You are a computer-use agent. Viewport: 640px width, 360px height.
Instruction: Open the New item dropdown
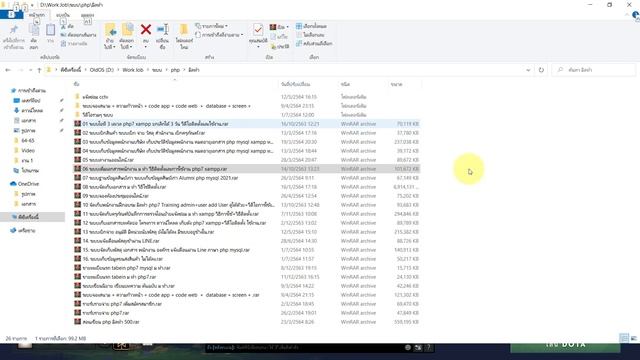pos(212,26)
